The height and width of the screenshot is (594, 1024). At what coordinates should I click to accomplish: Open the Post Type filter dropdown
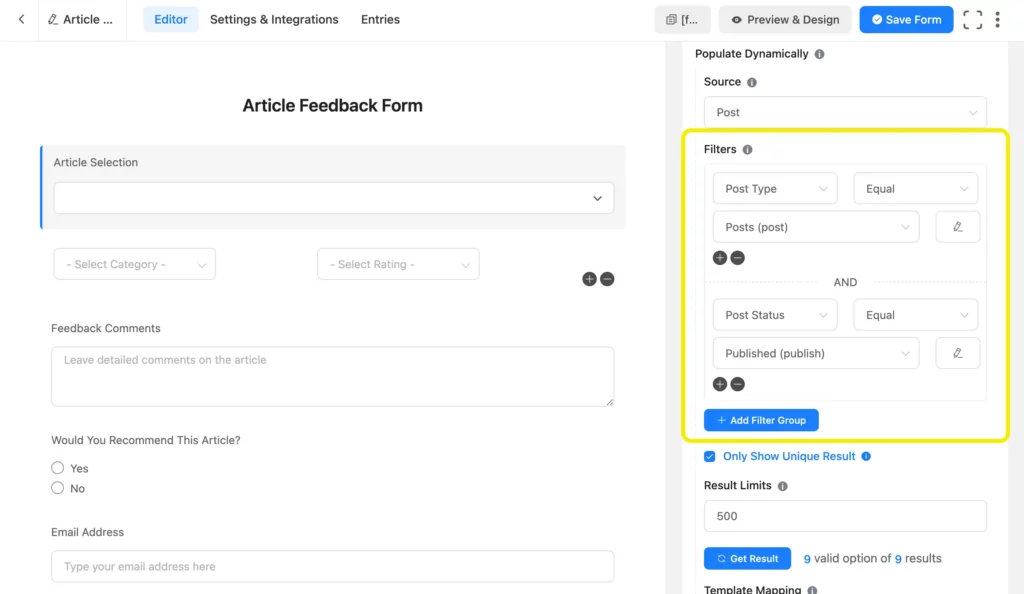point(775,189)
